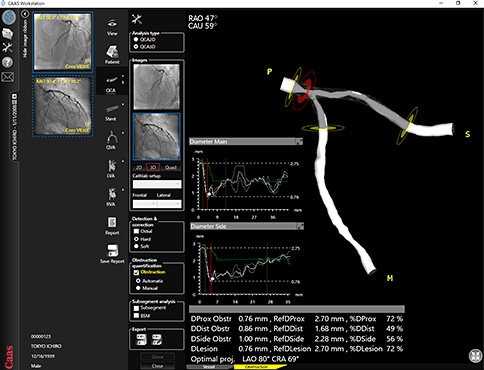Click the %DSide 56 % value
The image size is (484, 370).
pos(395,339)
